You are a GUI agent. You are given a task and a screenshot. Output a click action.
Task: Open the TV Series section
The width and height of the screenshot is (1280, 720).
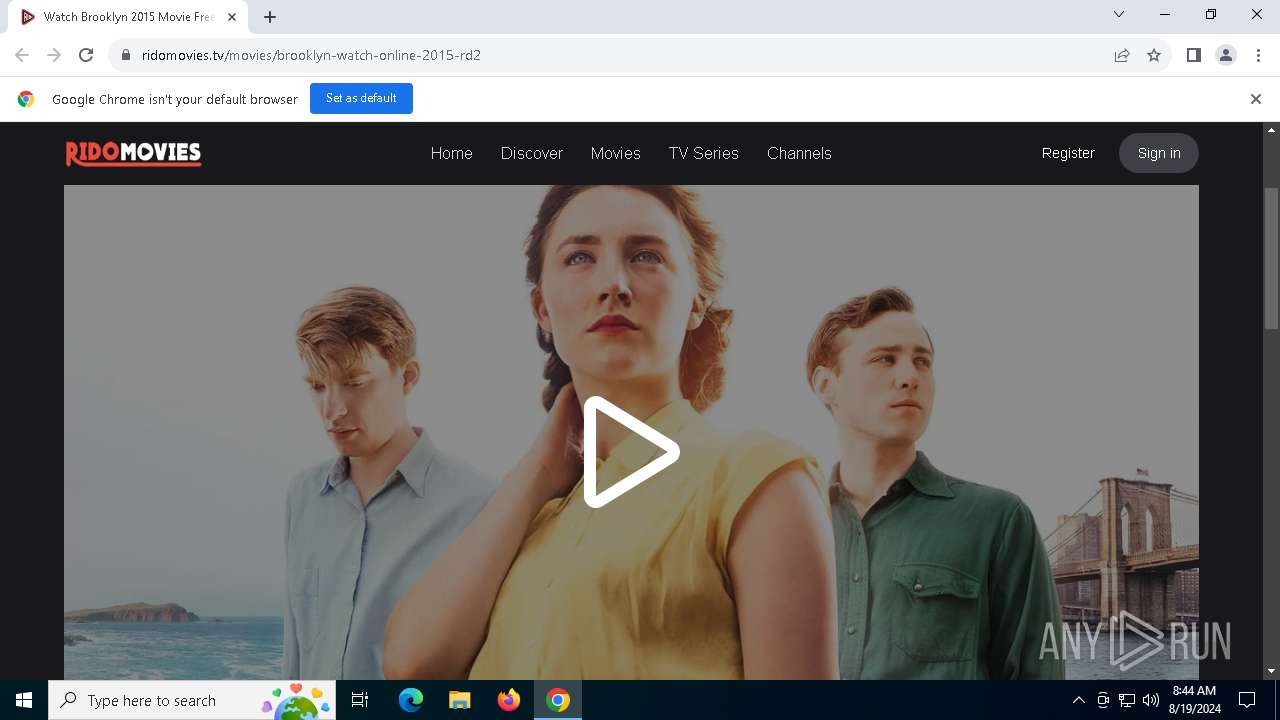tap(704, 153)
